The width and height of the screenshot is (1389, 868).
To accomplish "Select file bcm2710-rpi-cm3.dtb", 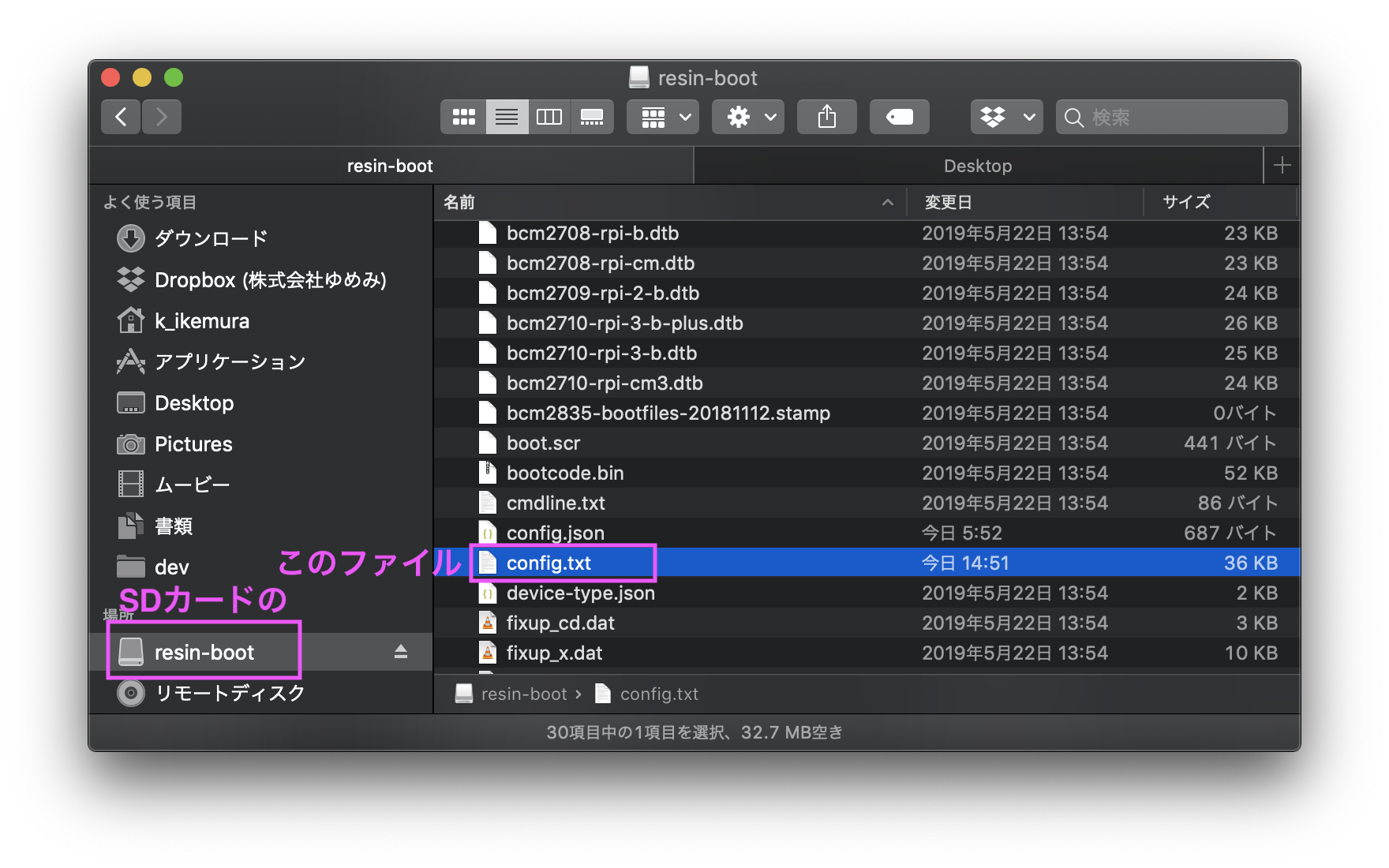I will 867,383.
